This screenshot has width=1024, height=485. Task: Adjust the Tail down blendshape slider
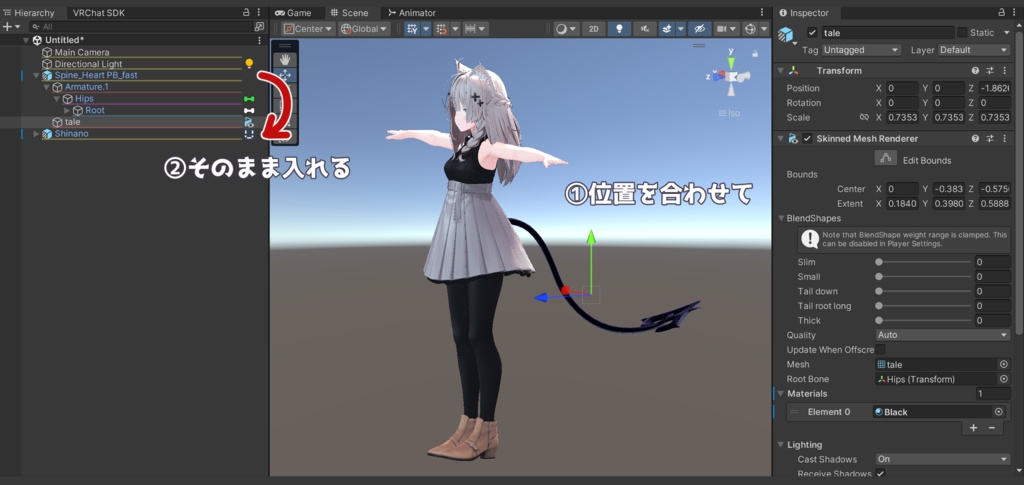[x=924, y=291]
